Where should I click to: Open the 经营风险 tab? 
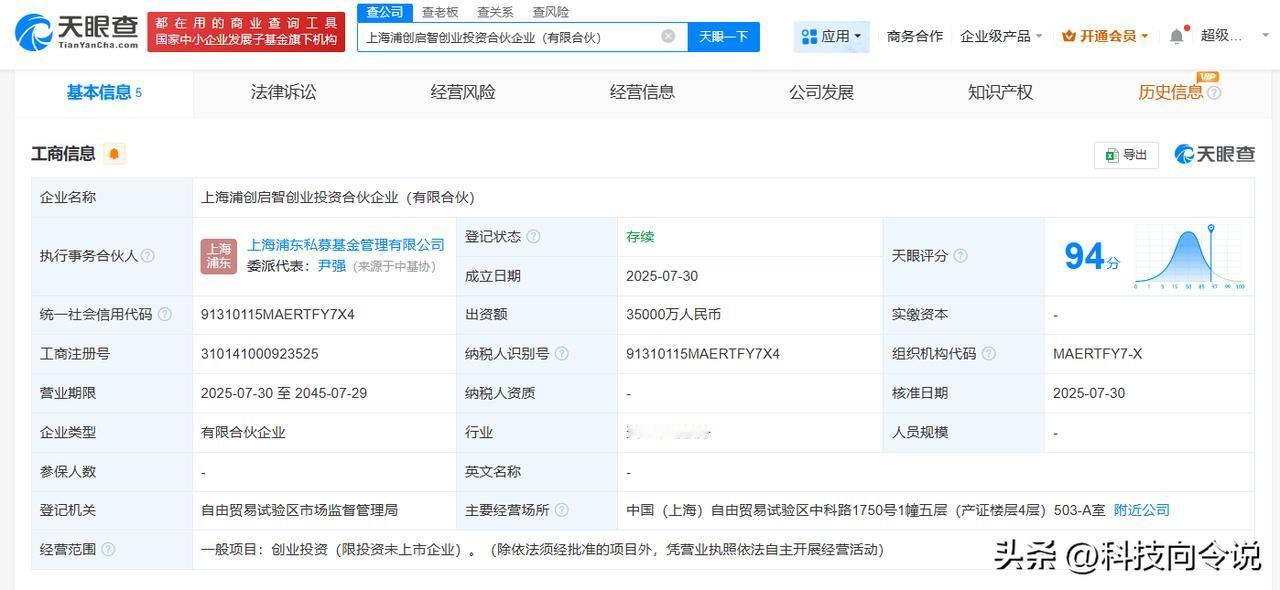[x=463, y=93]
